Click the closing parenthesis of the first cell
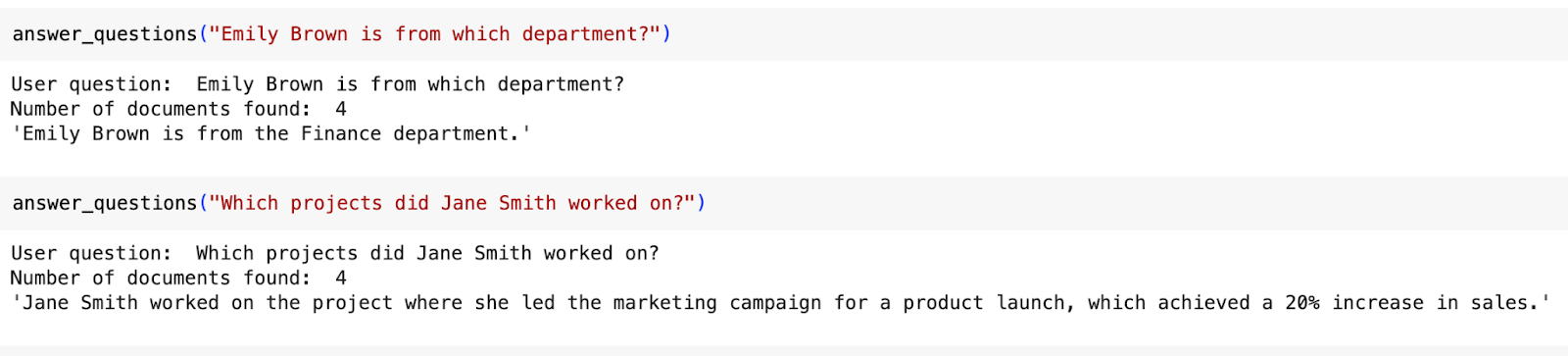 [666, 34]
